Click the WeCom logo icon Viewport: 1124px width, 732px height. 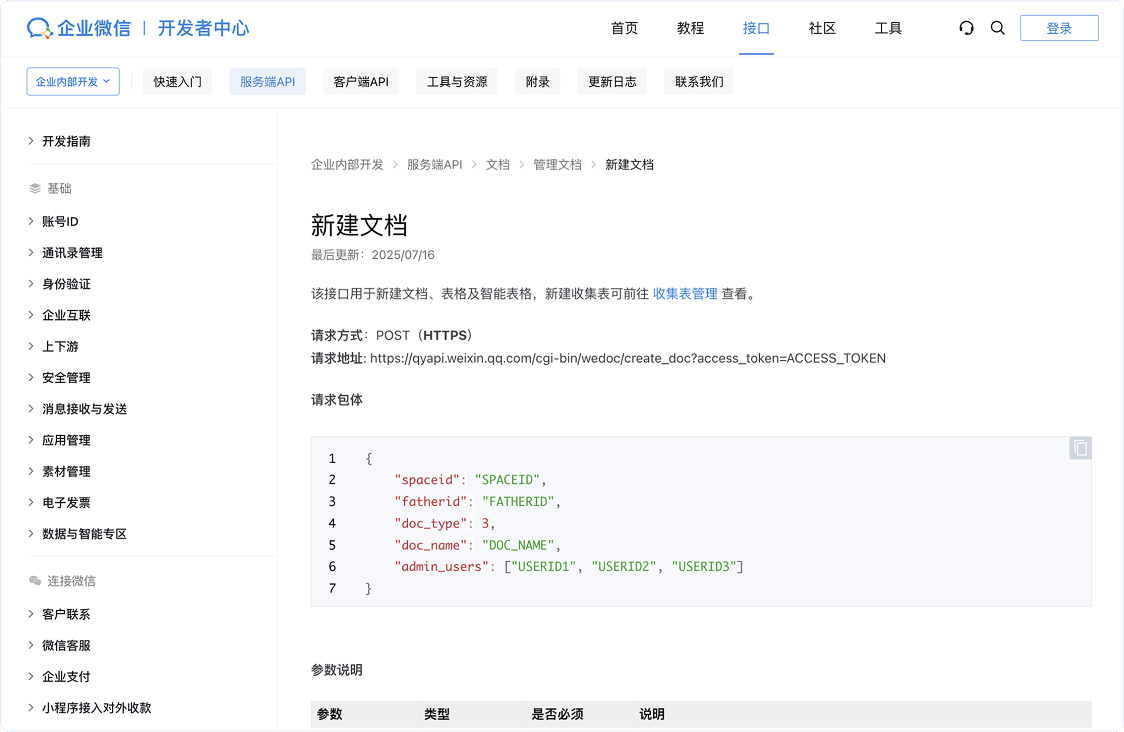pyautogui.click(x=40, y=28)
